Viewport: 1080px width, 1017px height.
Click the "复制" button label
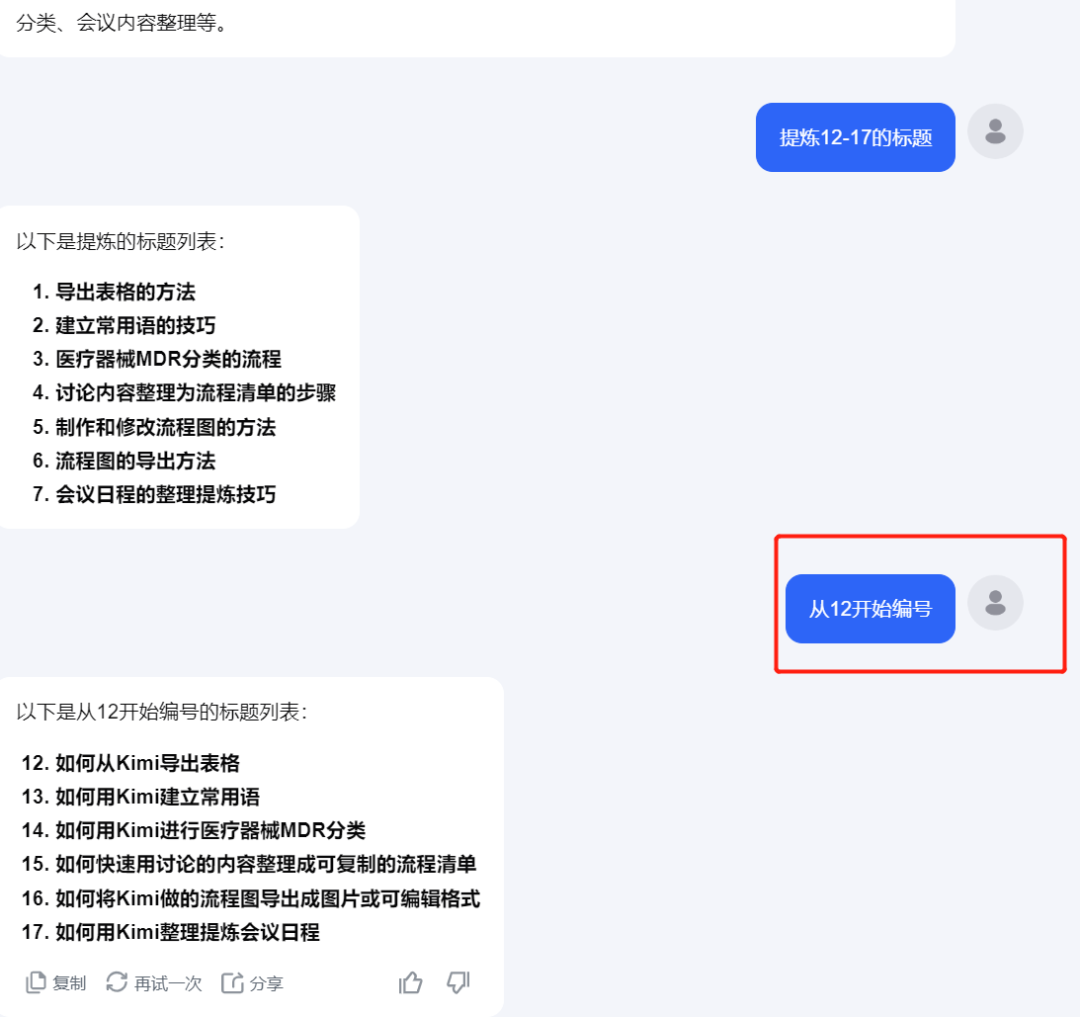point(70,983)
